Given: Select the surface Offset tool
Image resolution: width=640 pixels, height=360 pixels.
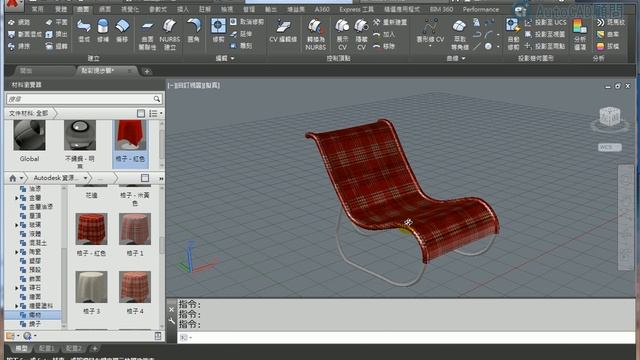Looking at the screenshot, I should [122, 31].
